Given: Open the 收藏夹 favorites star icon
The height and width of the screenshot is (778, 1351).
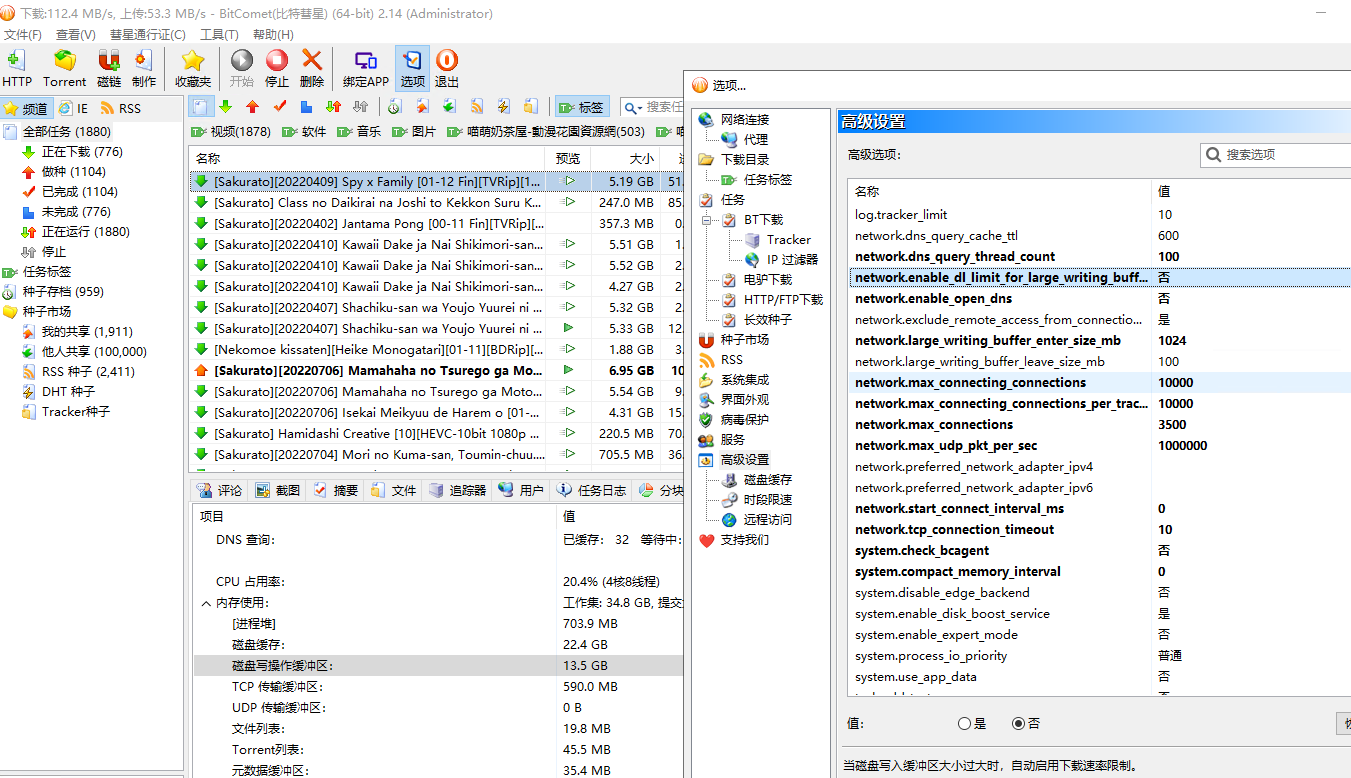Looking at the screenshot, I should coord(193,69).
